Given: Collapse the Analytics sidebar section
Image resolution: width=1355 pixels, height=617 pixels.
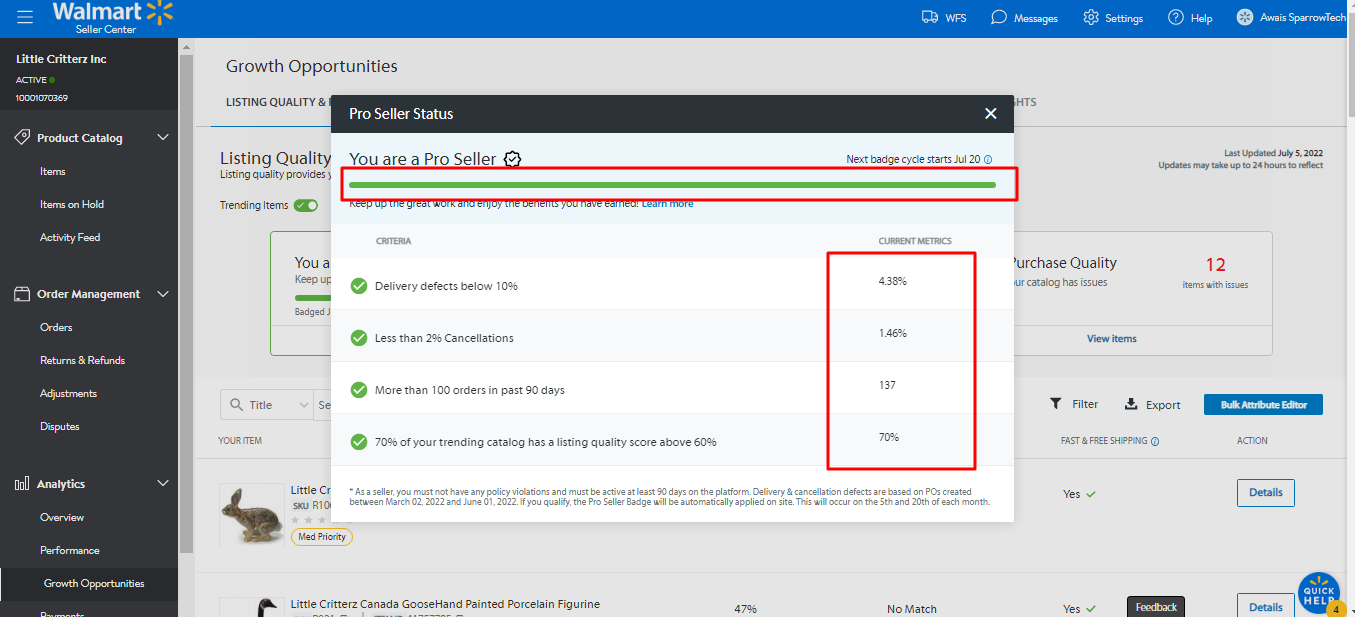Looking at the screenshot, I should pos(164,484).
